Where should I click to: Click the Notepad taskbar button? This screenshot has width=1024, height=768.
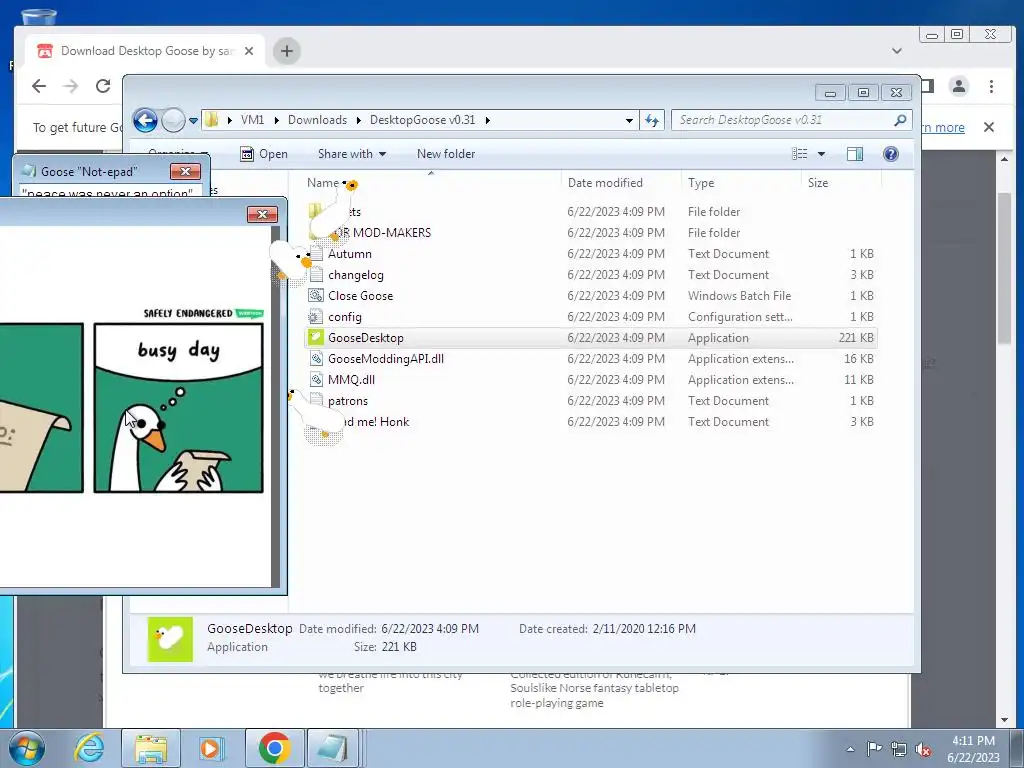click(x=333, y=748)
